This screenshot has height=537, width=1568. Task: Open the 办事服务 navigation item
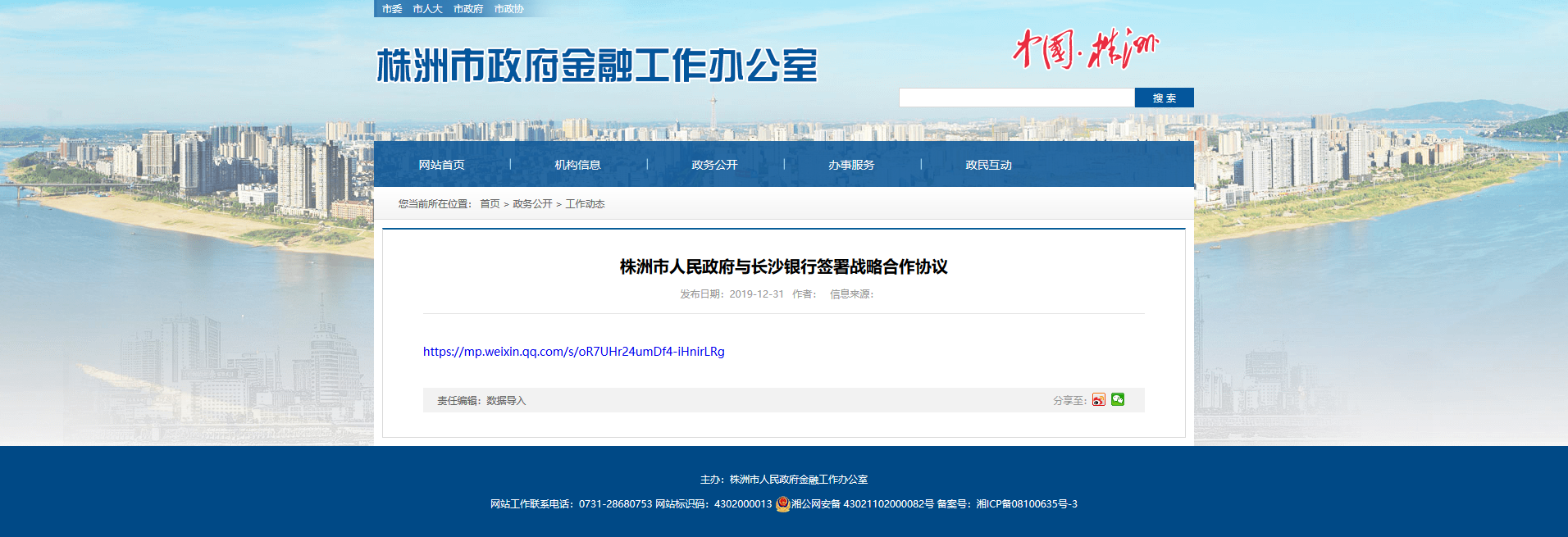[851, 165]
